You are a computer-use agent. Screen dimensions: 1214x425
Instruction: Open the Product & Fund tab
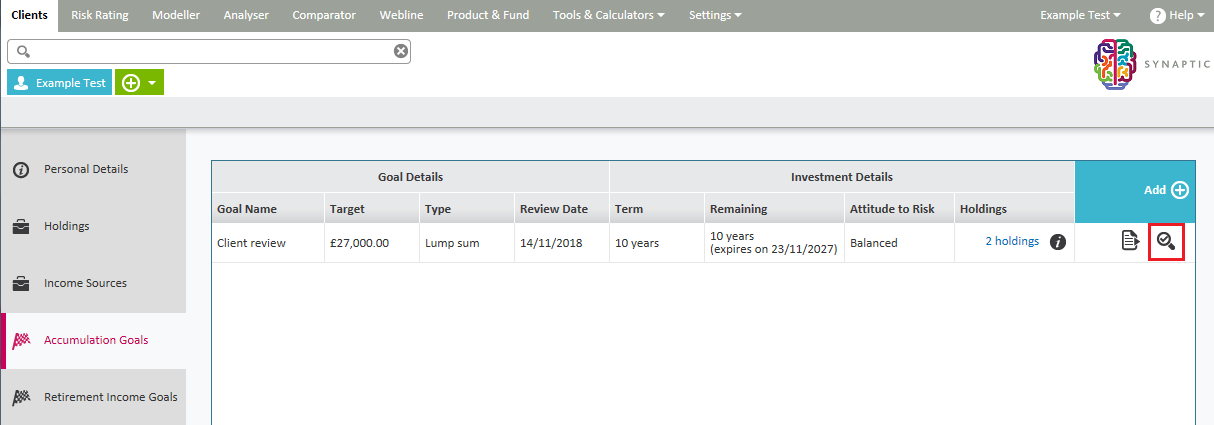point(488,15)
